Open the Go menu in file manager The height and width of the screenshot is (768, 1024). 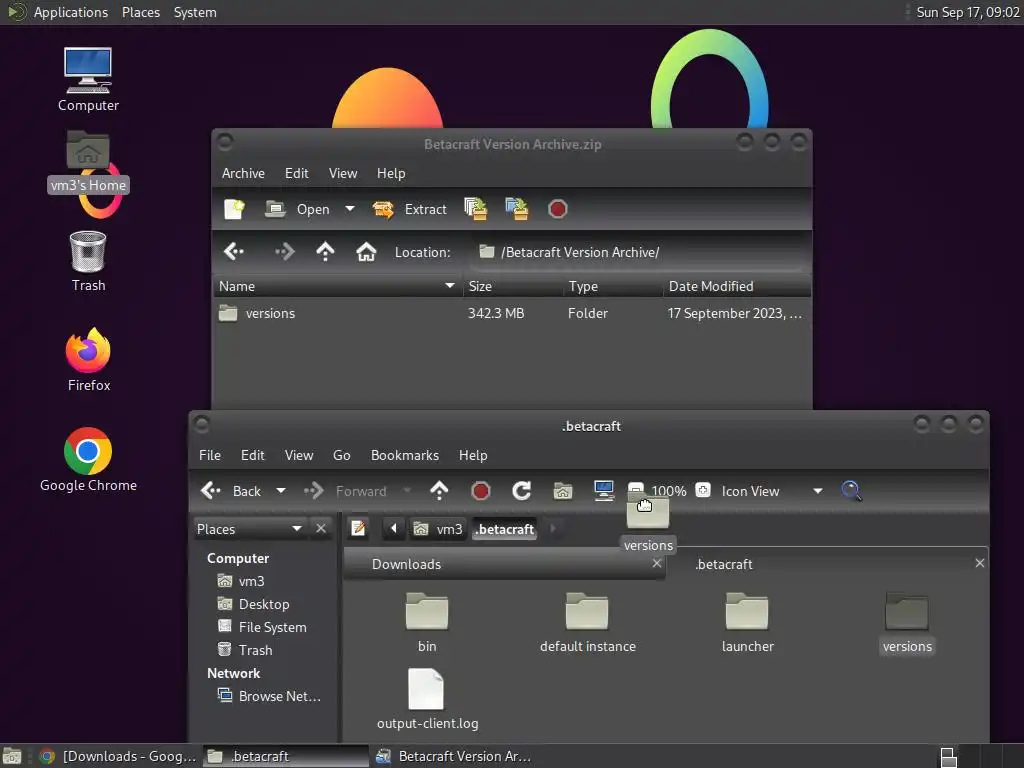[342, 455]
